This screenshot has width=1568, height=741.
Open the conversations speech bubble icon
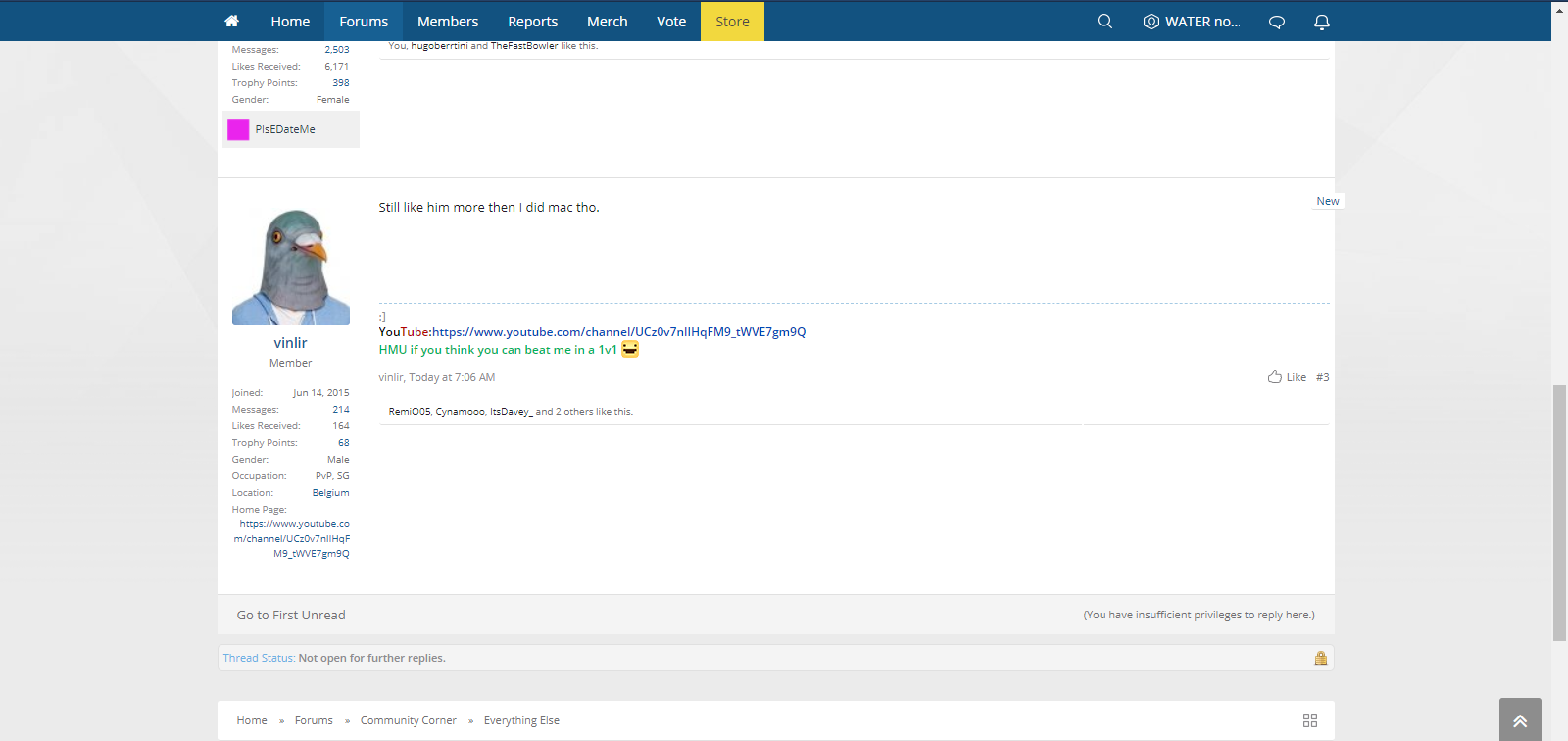[x=1277, y=22]
